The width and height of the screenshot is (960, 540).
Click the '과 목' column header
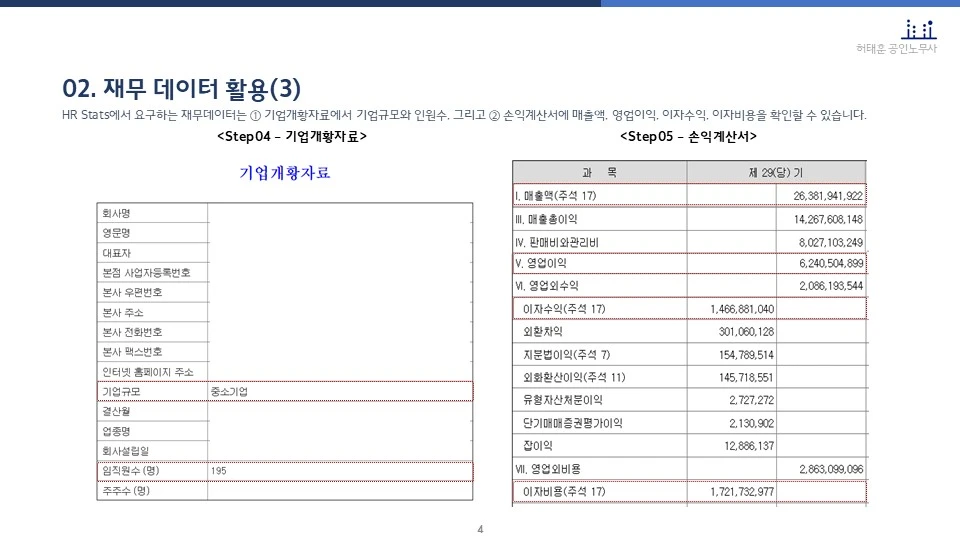coord(599,173)
